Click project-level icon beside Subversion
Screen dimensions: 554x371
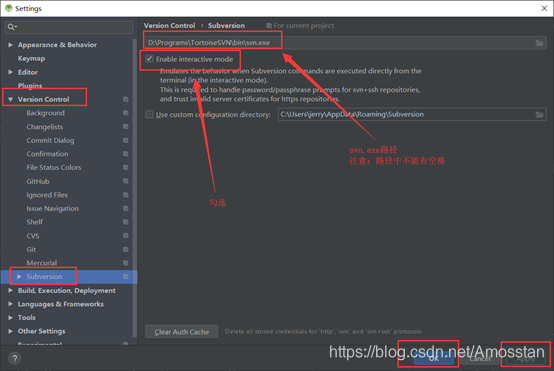(125, 276)
